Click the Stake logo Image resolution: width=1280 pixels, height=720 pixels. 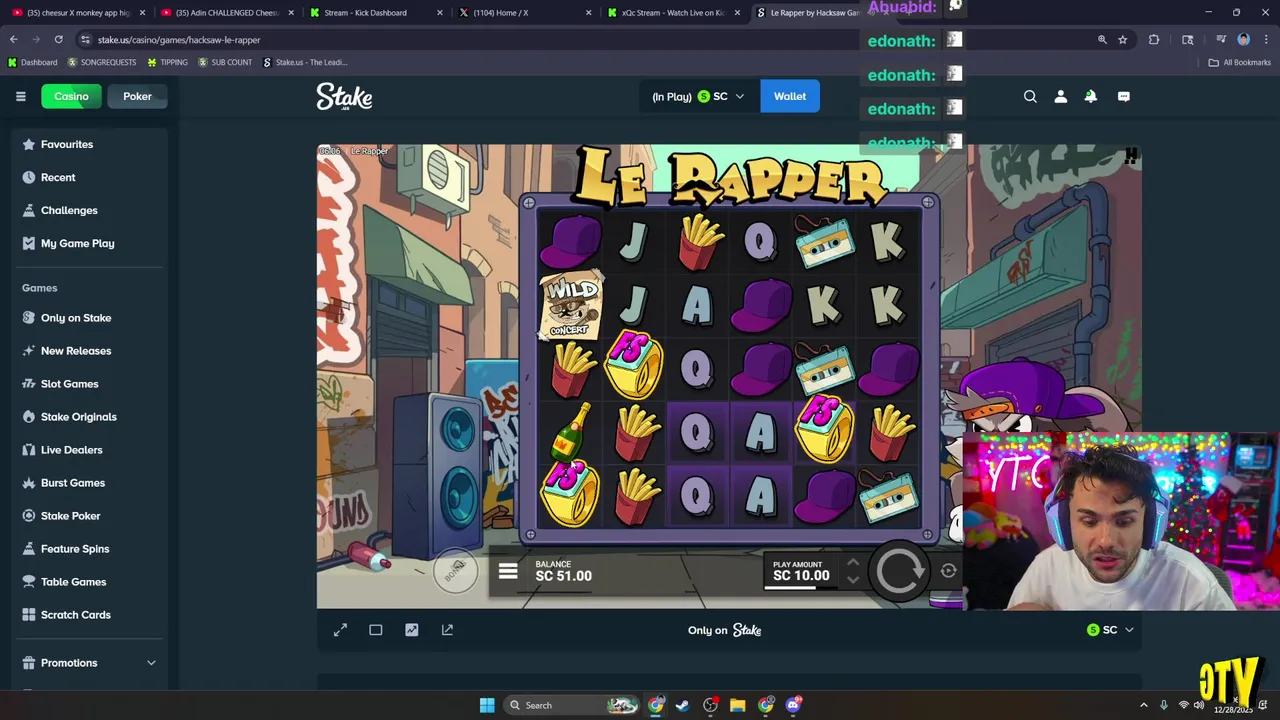pyautogui.click(x=344, y=96)
